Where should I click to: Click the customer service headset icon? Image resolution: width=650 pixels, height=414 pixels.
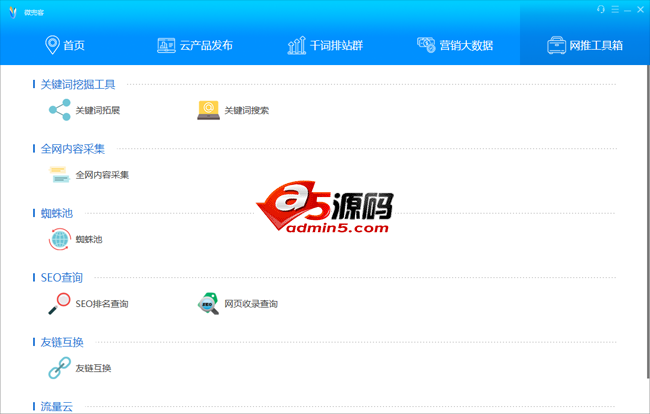(x=601, y=9)
